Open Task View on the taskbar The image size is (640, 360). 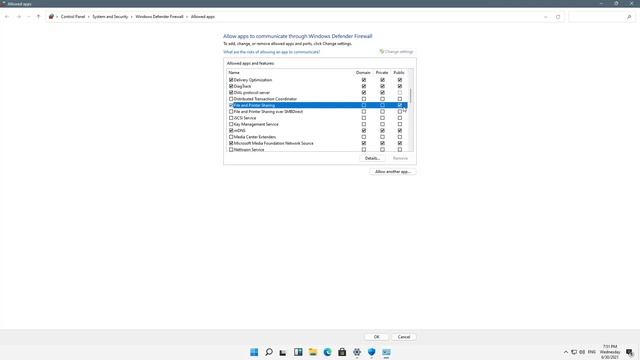point(283,352)
